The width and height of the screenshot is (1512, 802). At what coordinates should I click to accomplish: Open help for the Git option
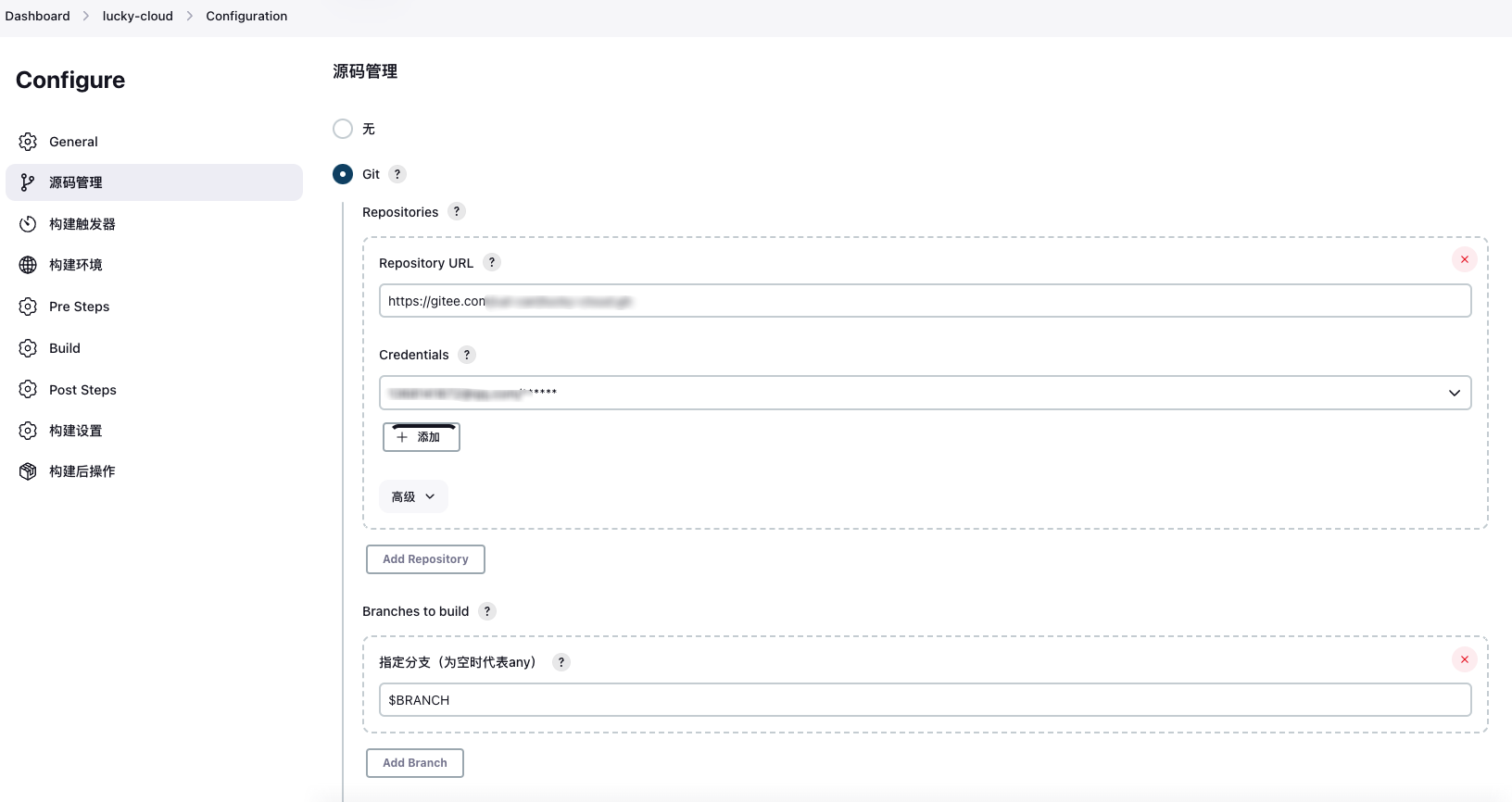397,174
